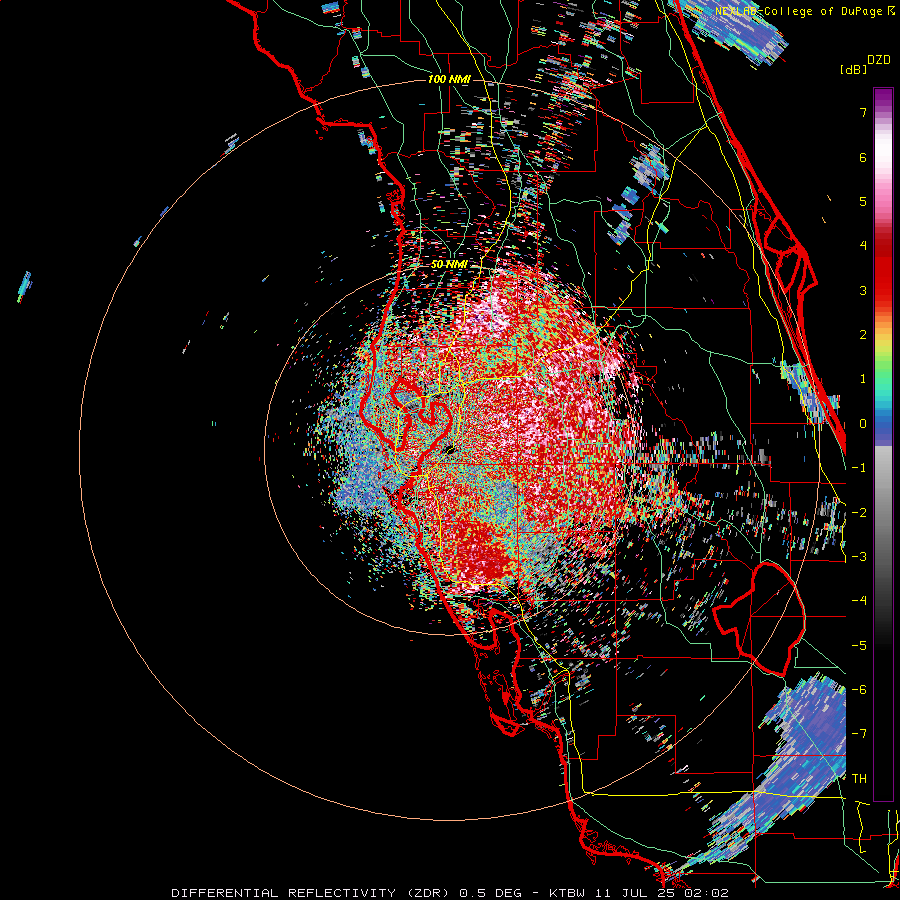
Task: Click the "TH" threshold label on scale
Action: pos(859,779)
